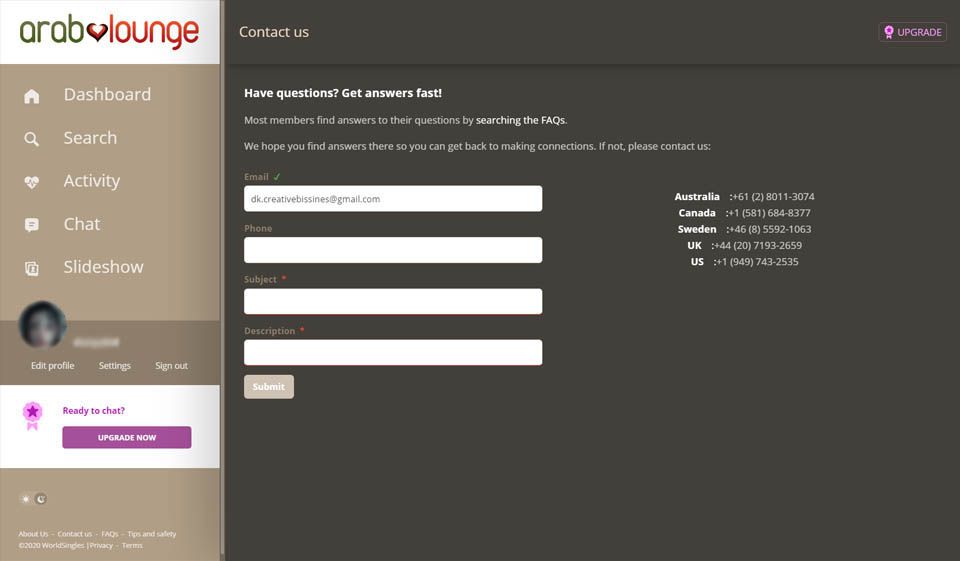Click the Search magnifier icon
Viewport: 960px width, 561px height.
tap(32, 139)
